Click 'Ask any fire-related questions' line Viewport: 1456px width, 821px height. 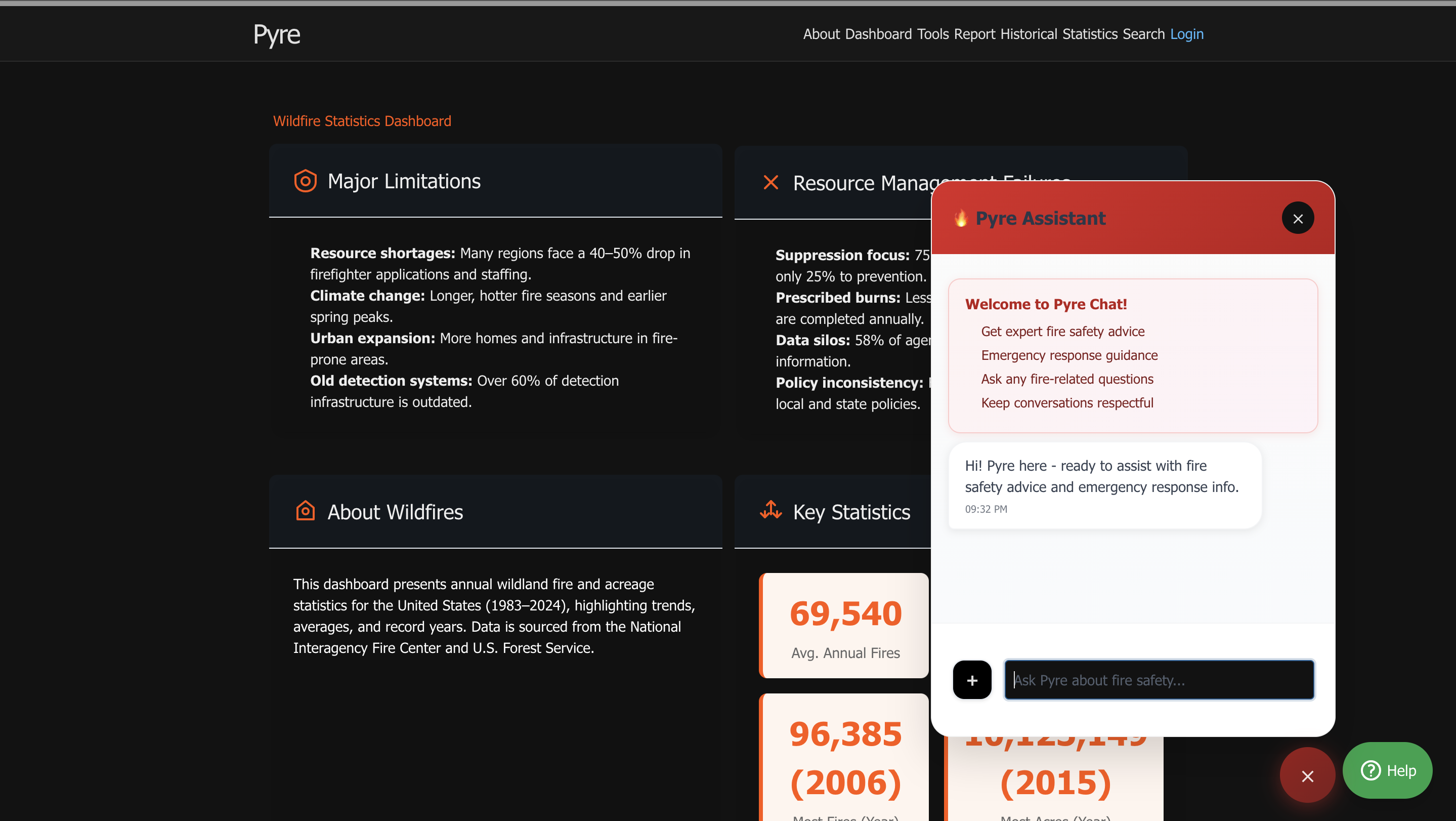pyautogui.click(x=1066, y=379)
